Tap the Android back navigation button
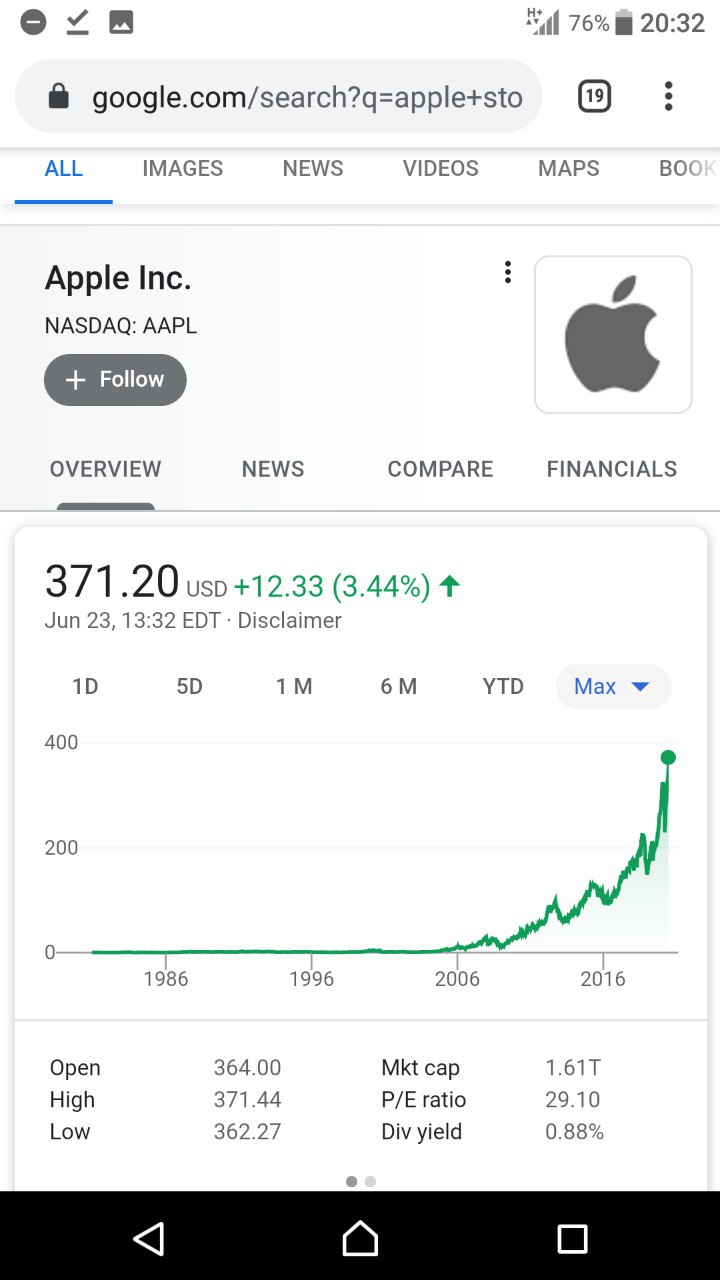This screenshot has width=720, height=1280. coord(148,1239)
